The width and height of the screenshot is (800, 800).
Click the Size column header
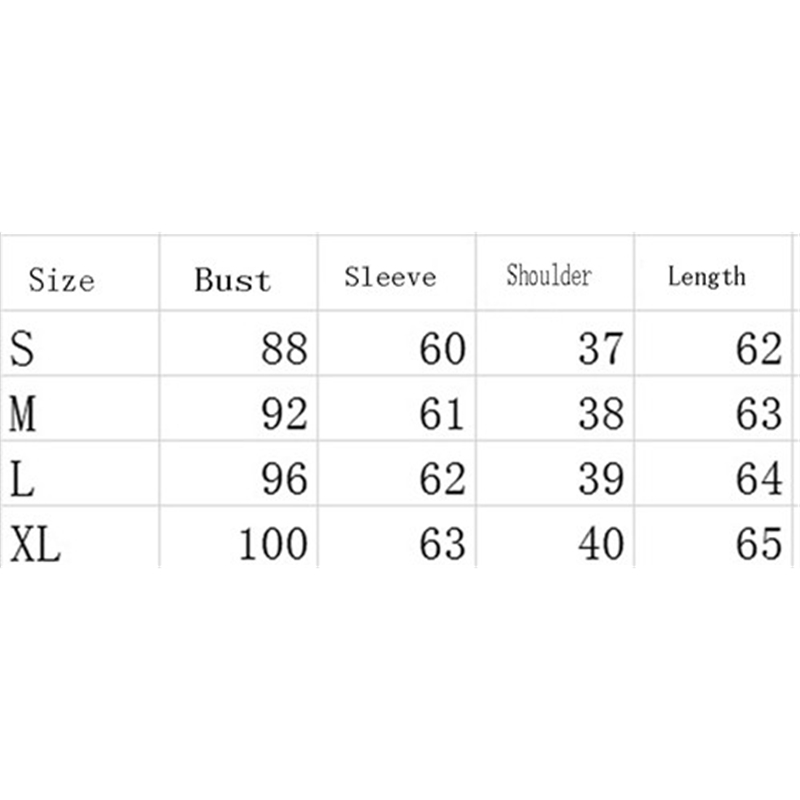(61, 279)
